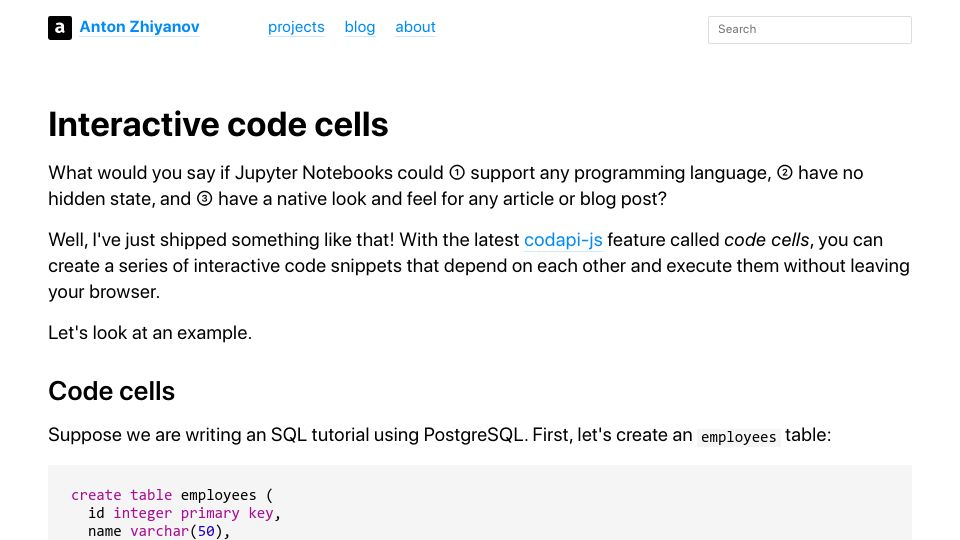Viewport: 960px width, 540px height.
Task: Visit the about page
Action: click(x=415, y=27)
